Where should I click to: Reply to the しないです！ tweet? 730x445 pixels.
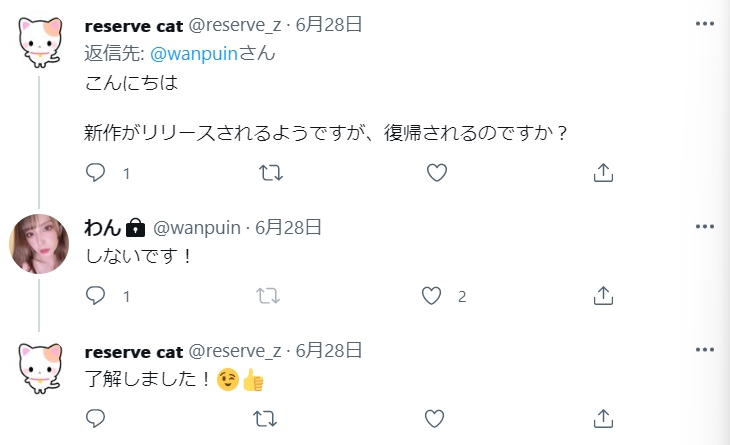tap(96, 296)
